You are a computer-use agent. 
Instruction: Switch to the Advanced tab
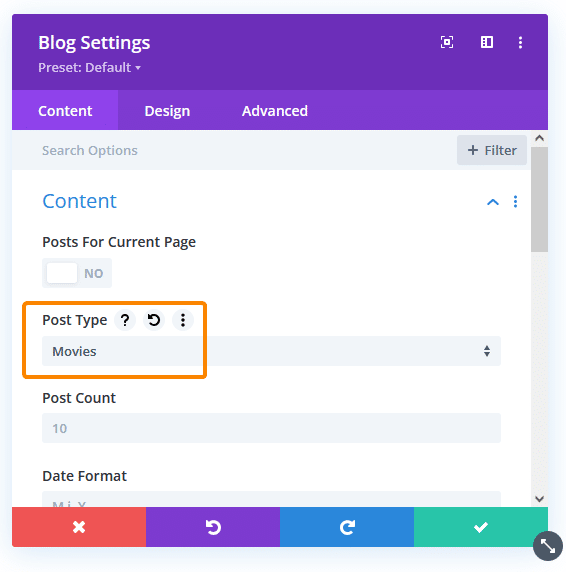[275, 111]
